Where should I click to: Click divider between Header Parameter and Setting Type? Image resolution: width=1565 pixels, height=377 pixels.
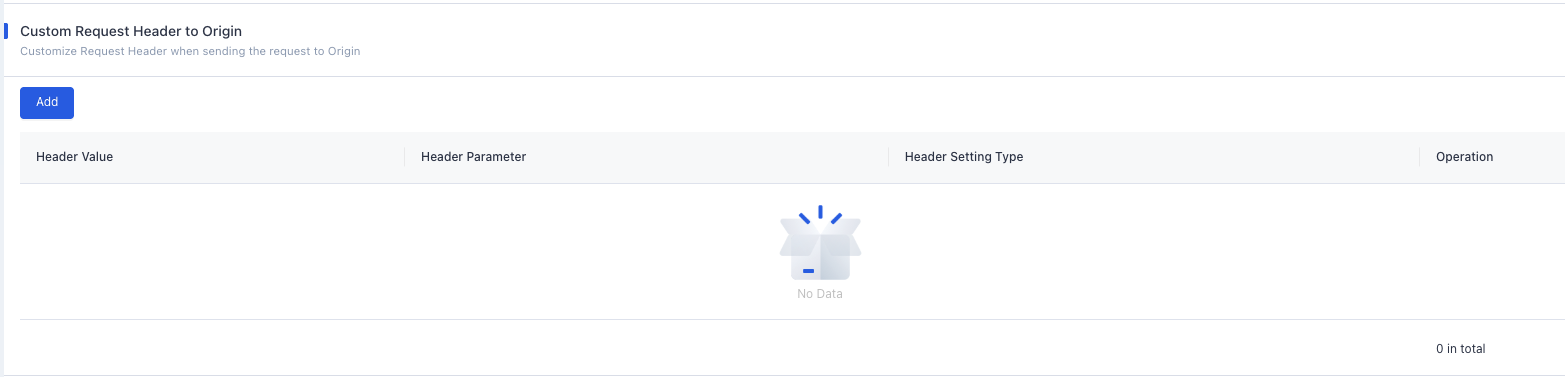click(x=888, y=157)
